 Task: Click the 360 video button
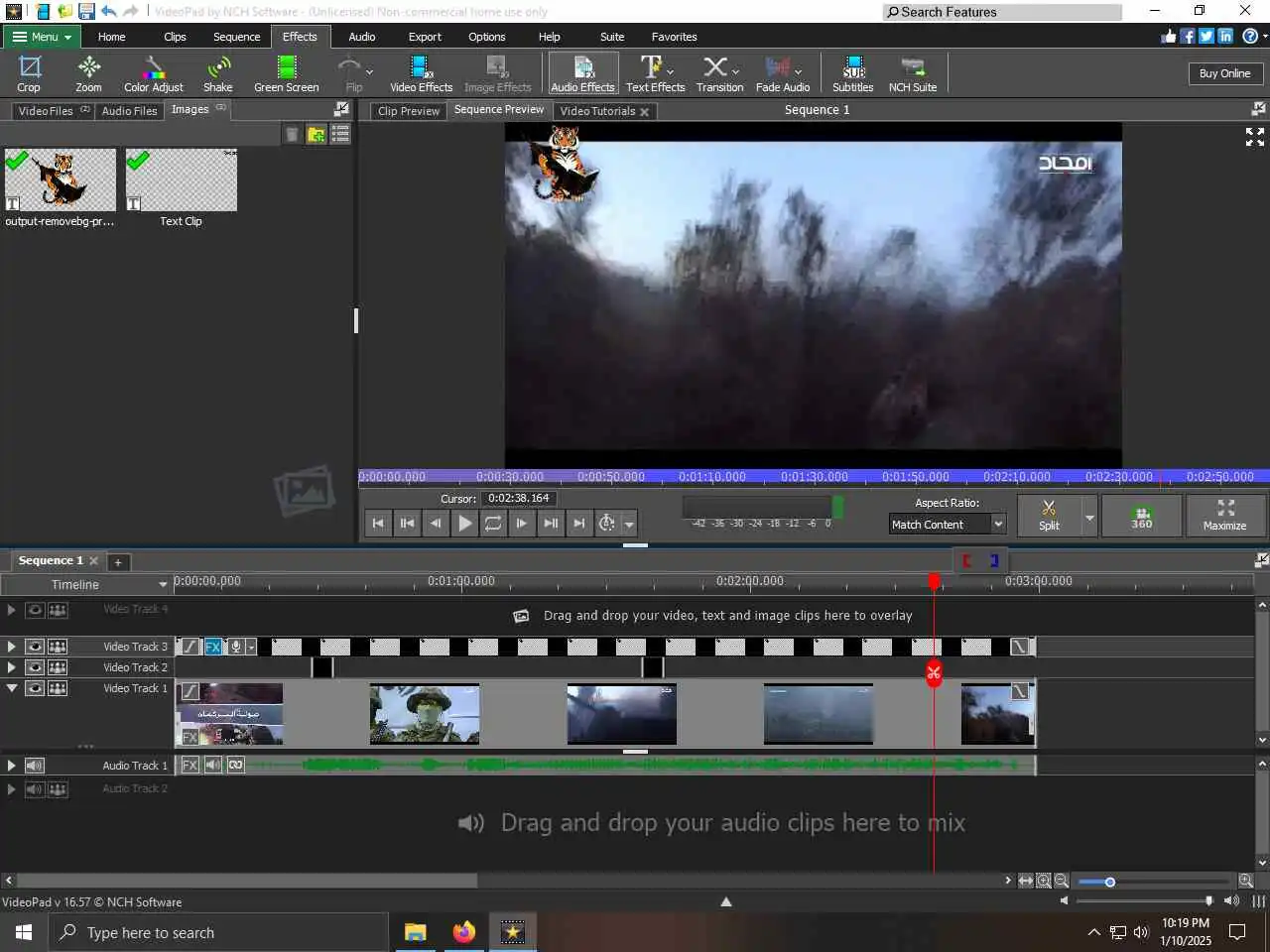click(1142, 516)
